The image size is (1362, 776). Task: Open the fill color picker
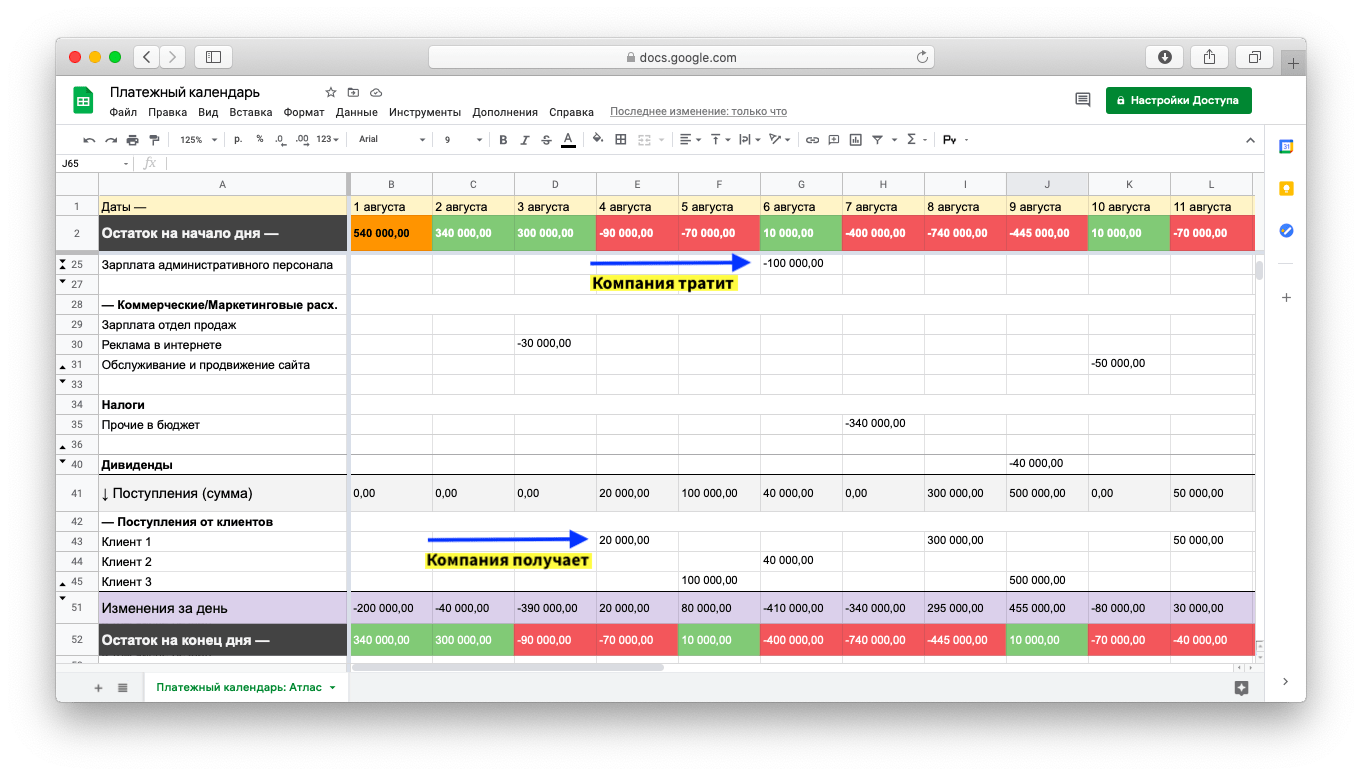[598, 140]
